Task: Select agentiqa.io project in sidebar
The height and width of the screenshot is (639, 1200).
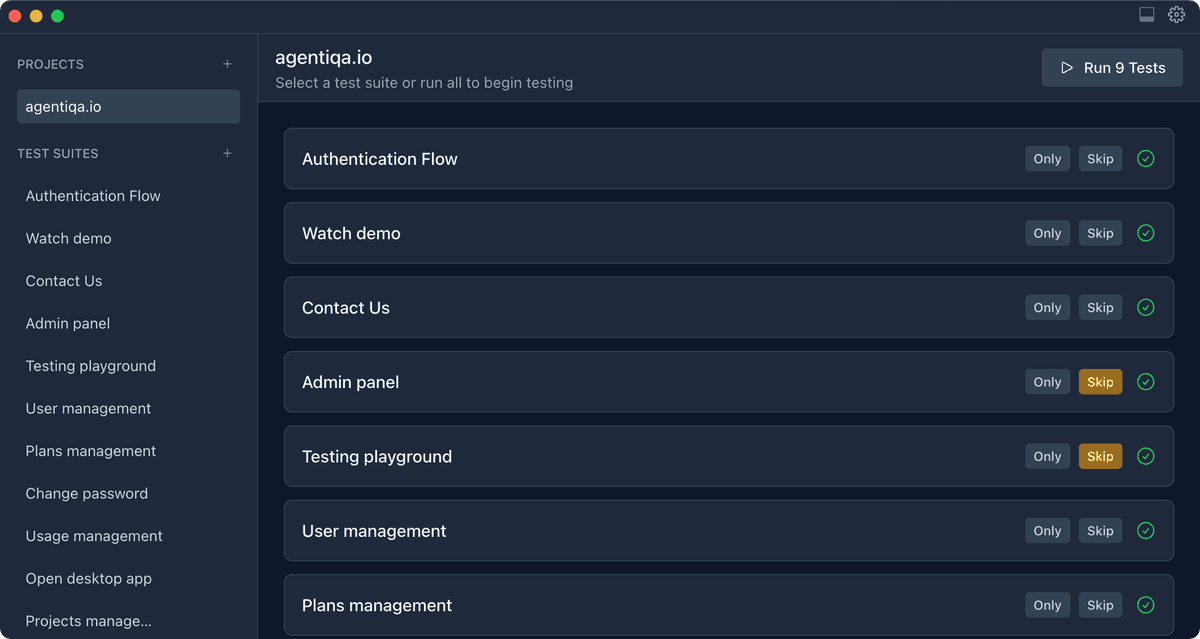Action: 128,107
